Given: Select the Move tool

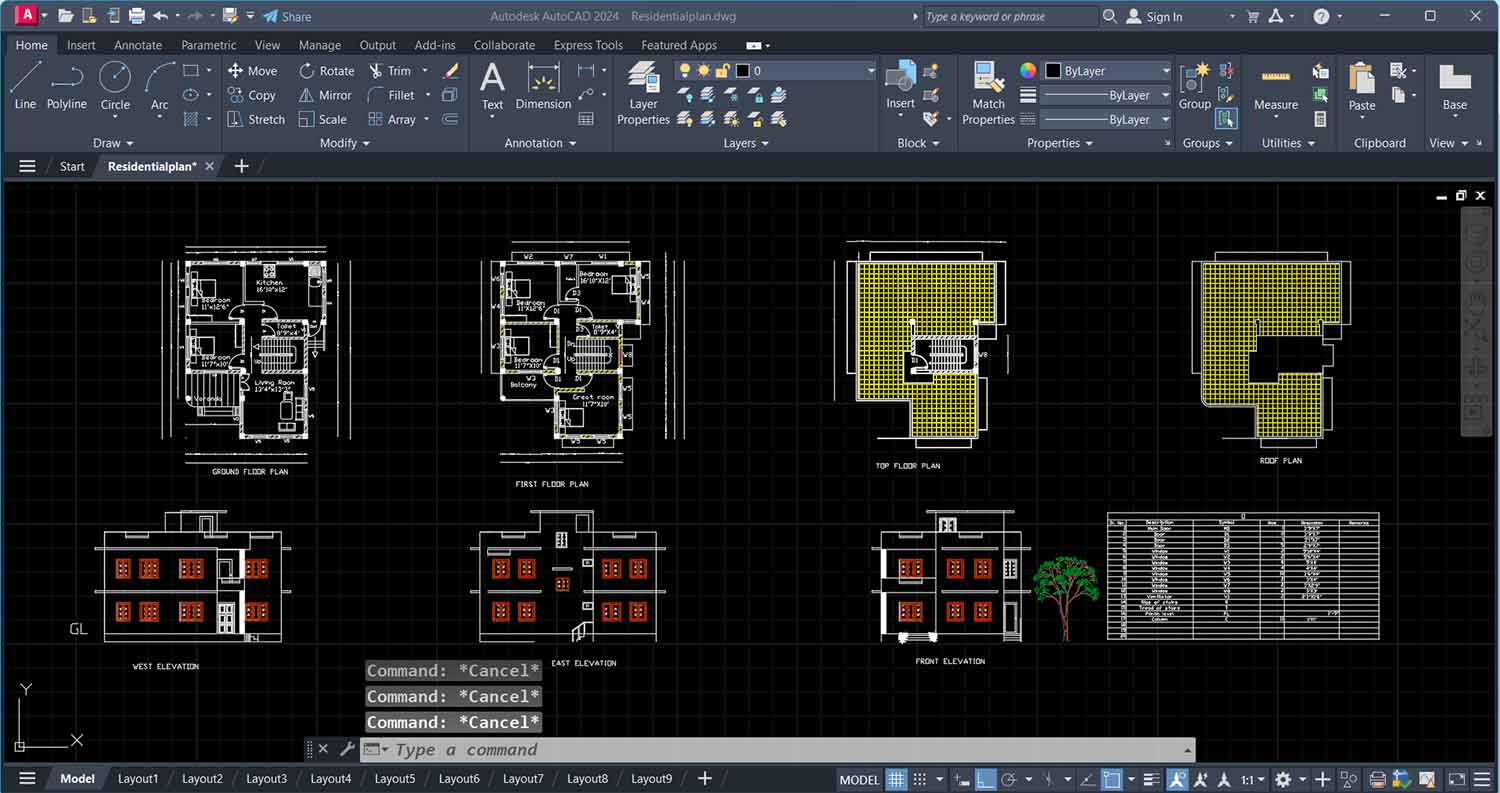Looking at the screenshot, I should pyautogui.click(x=253, y=70).
